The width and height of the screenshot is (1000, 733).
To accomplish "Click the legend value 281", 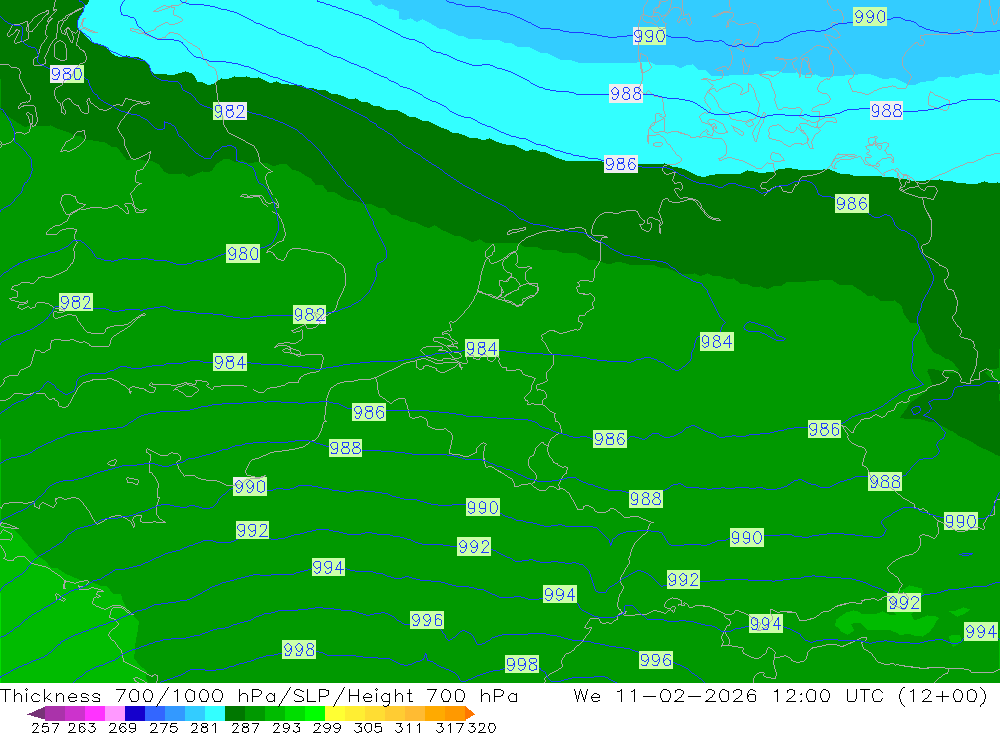I will pos(204,727).
